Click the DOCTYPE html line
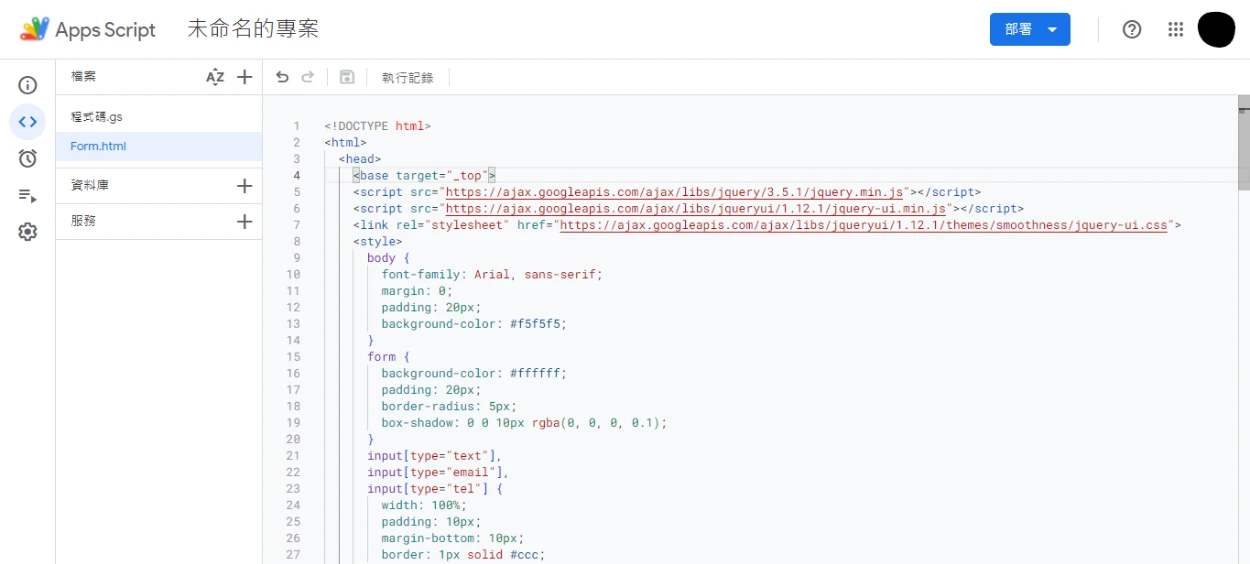This screenshot has width=1250, height=564. pyautogui.click(x=377, y=126)
